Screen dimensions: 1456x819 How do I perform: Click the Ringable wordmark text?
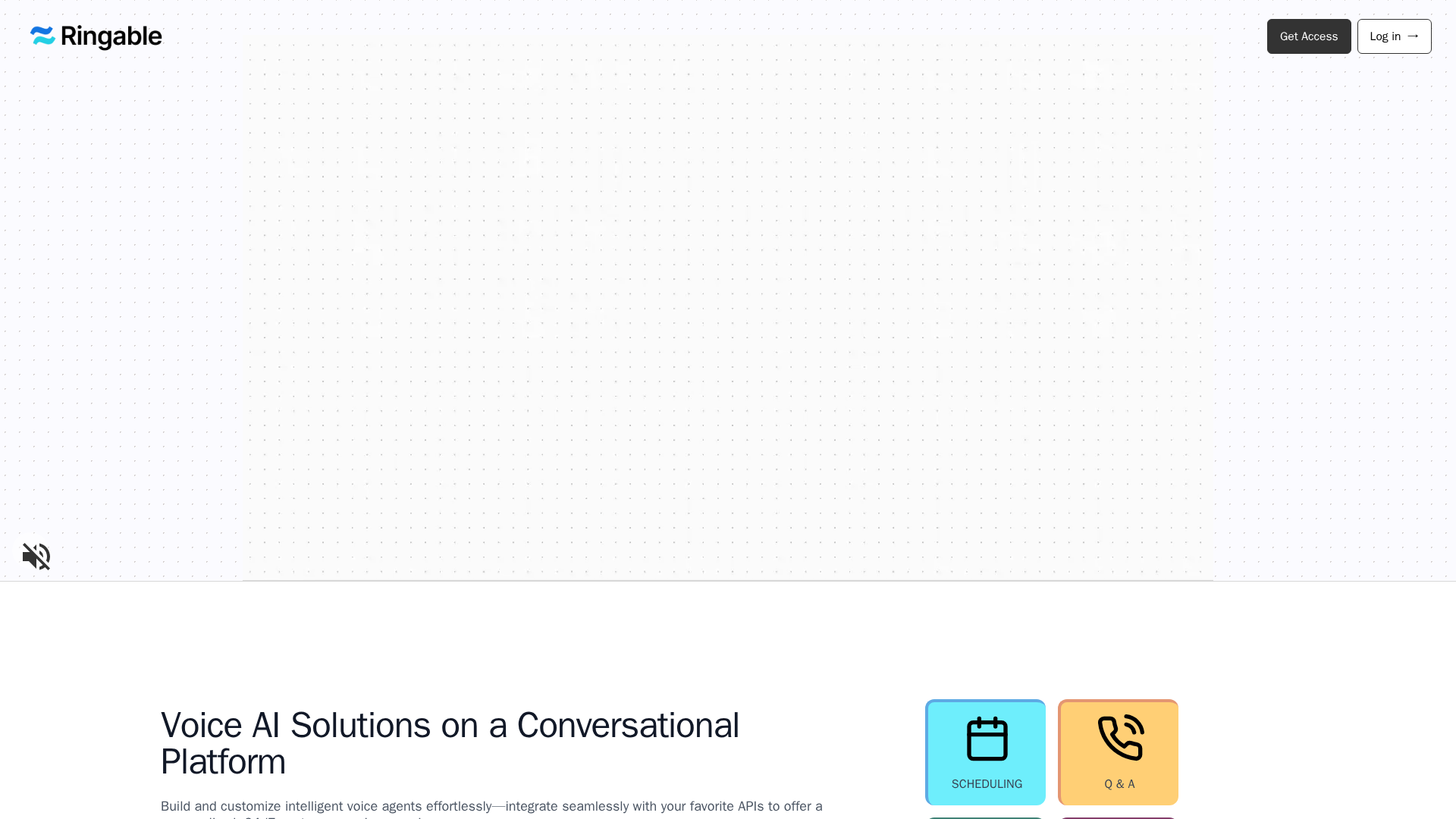click(x=111, y=36)
